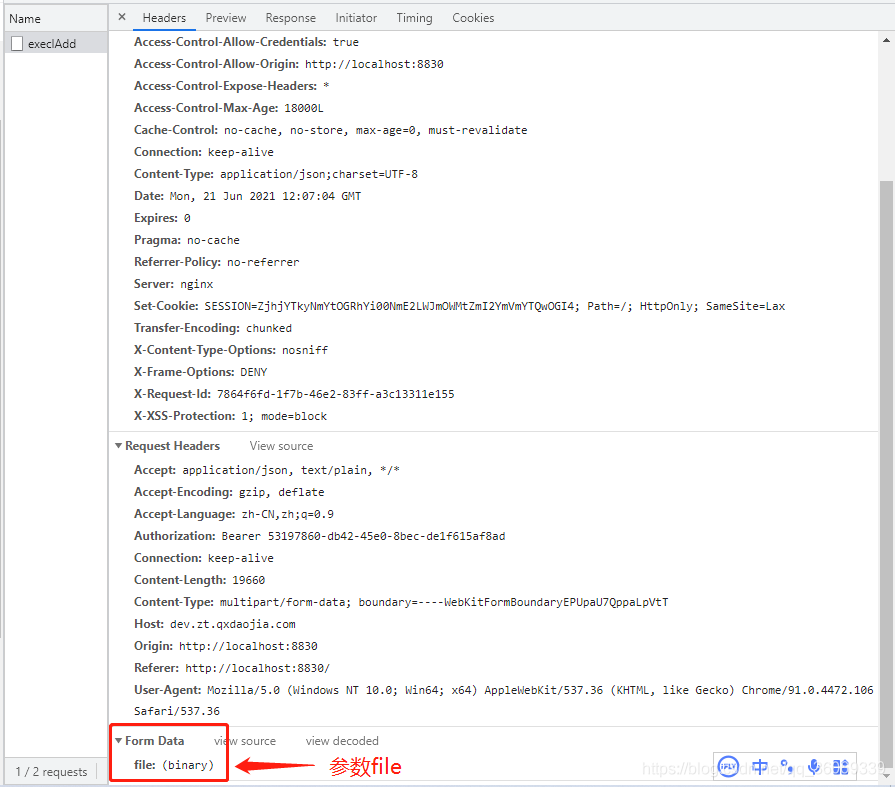Click the view decoded link

342,740
